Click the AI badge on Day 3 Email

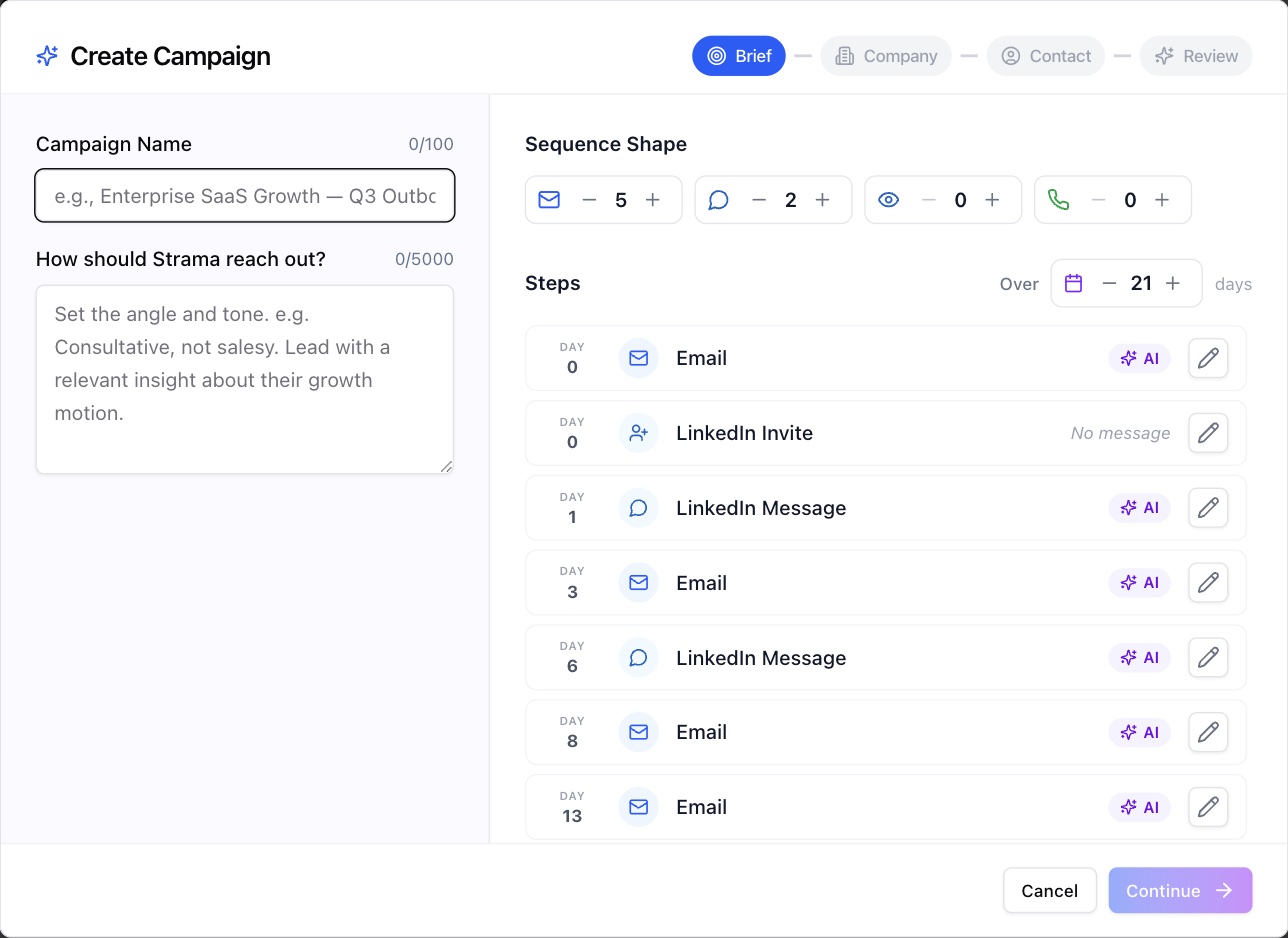coord(1139,582)
